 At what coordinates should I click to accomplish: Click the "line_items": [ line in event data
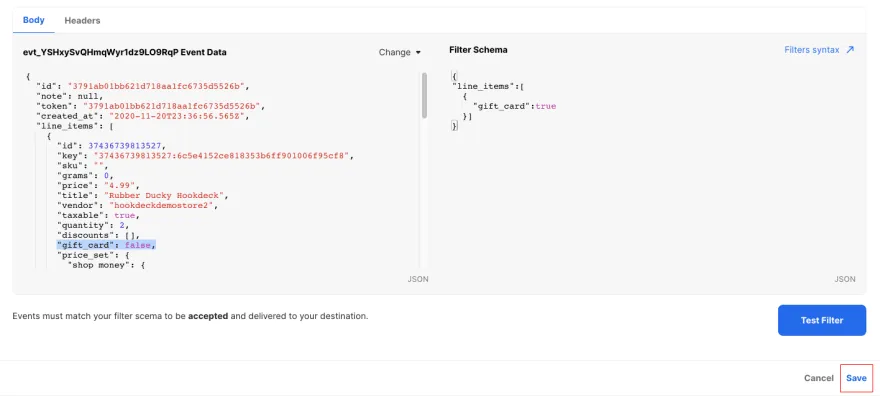(75, 126)
